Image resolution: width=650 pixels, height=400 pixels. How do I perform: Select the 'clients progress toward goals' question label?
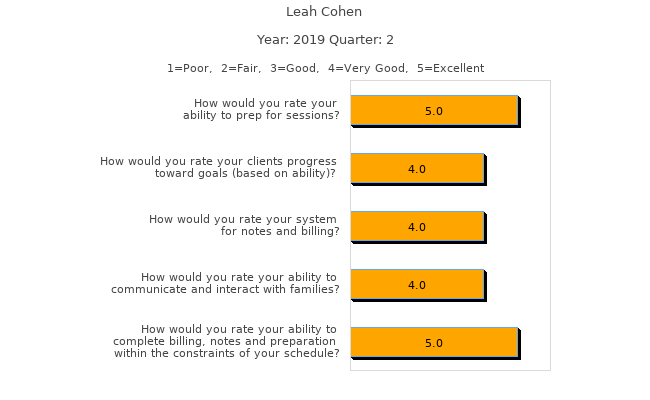click(218, 167)
